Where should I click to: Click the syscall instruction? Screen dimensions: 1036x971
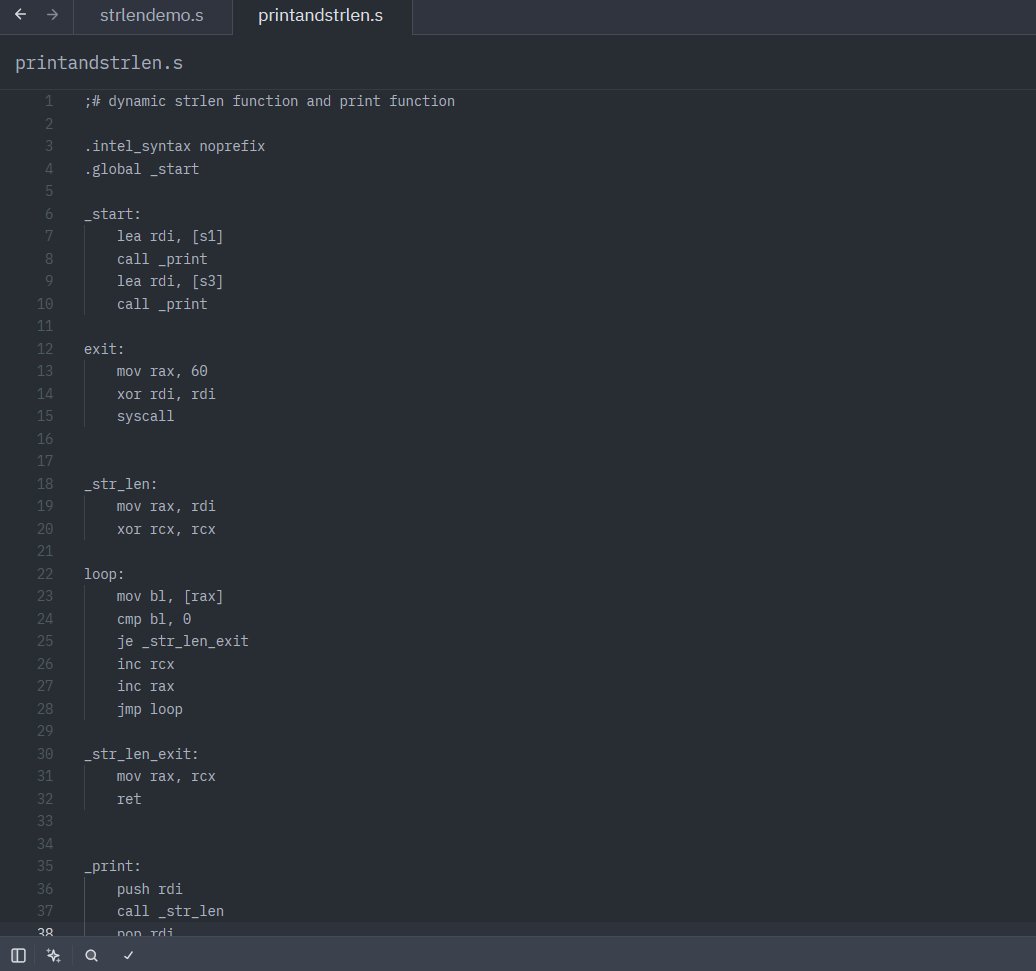coord(145,417)
